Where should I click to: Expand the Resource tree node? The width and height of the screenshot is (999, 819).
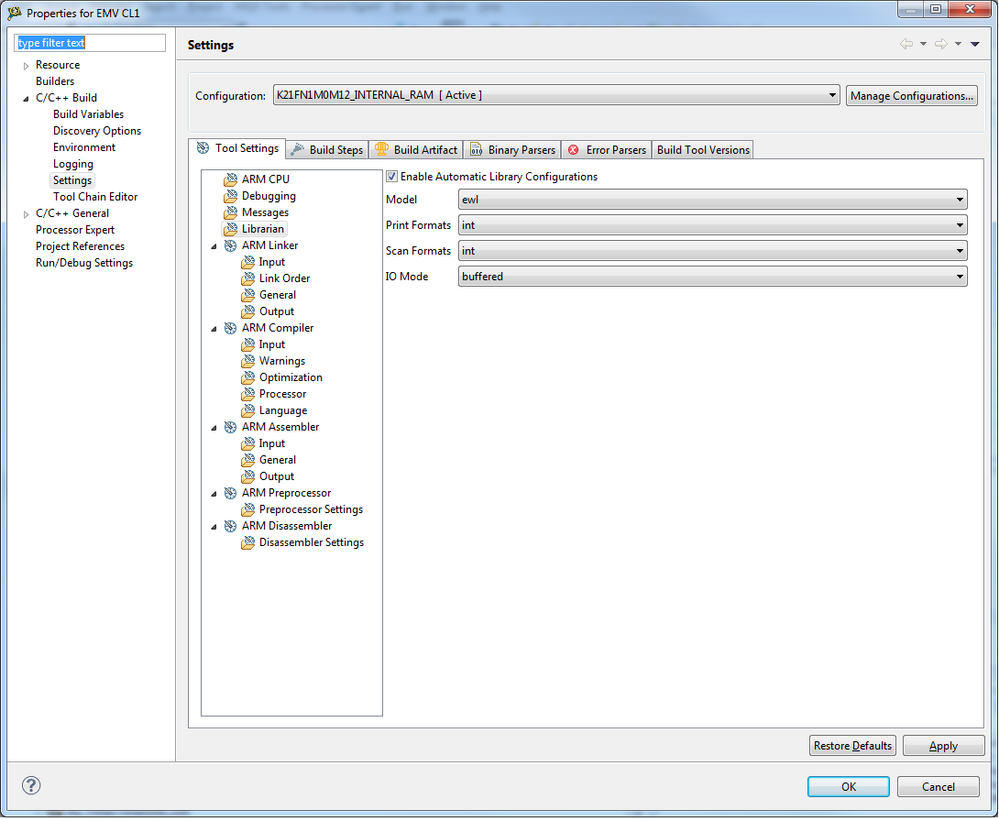[x=26, y=66]
